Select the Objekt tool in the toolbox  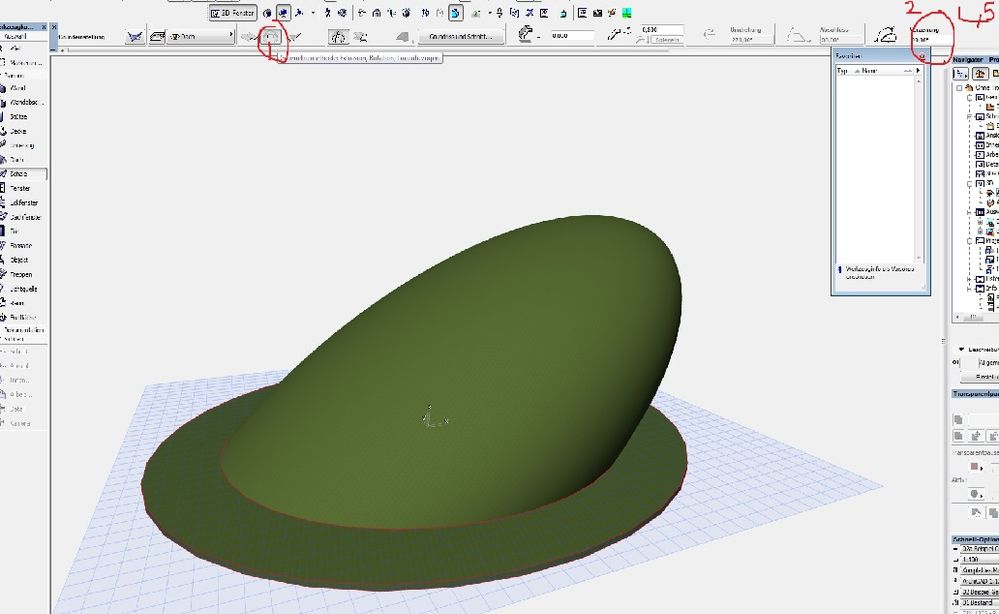(20, 259)
